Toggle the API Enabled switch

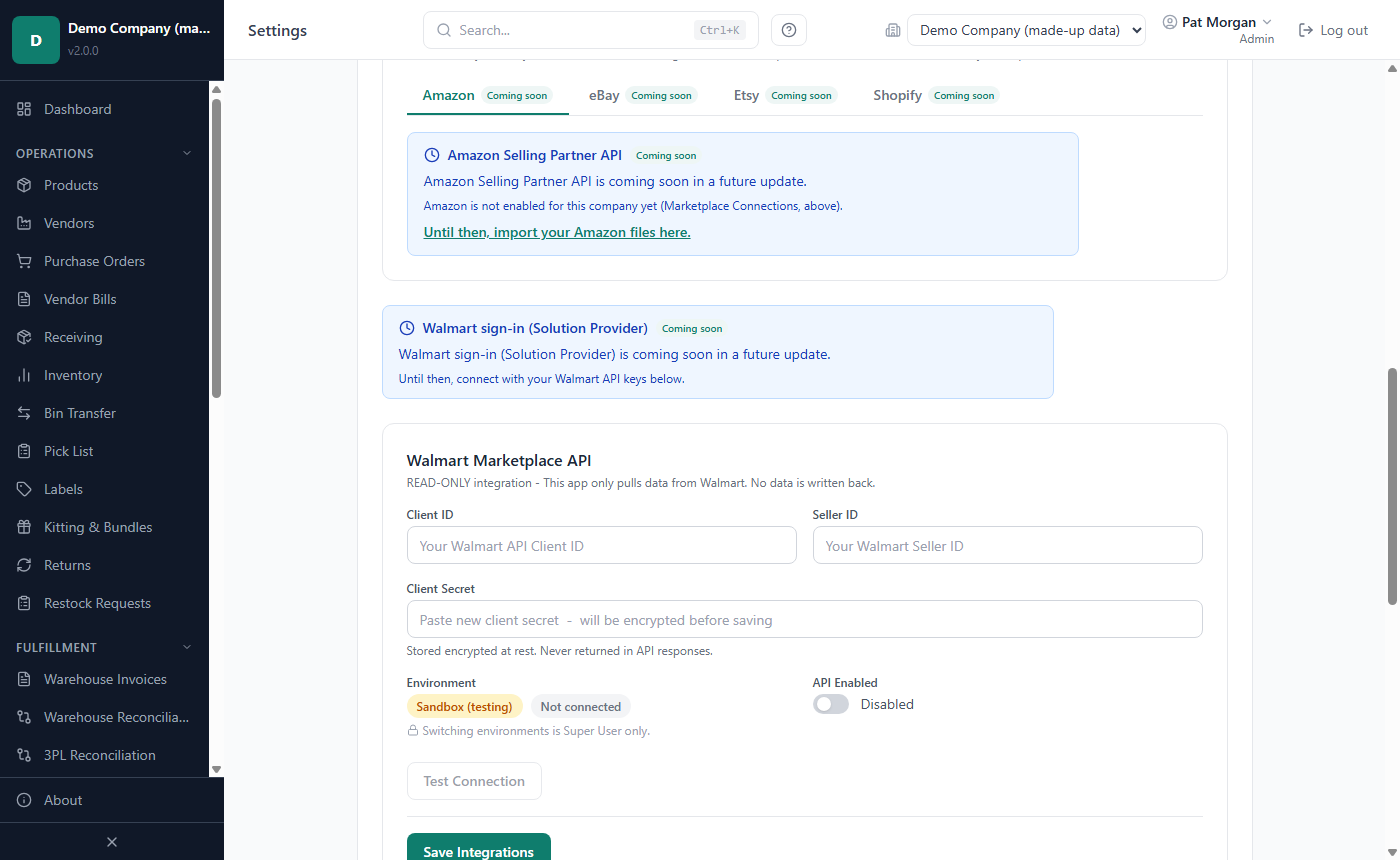pos(831,704)
